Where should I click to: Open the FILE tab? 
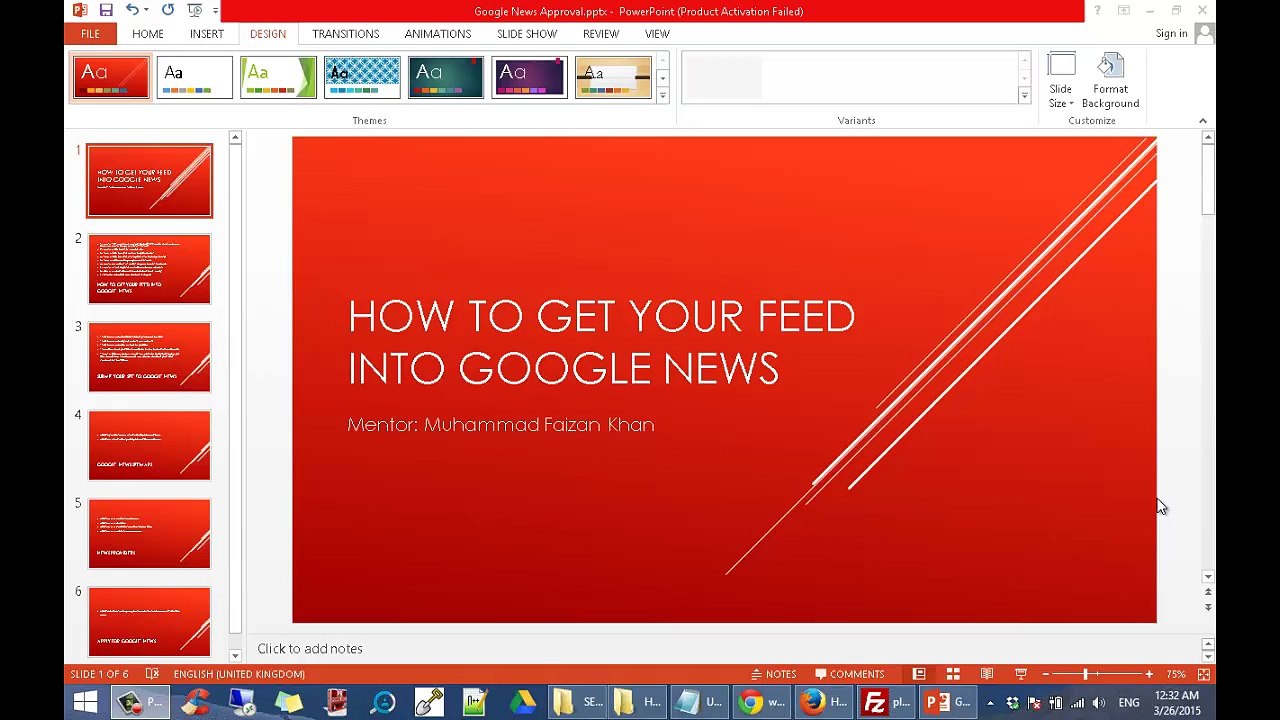90,34
